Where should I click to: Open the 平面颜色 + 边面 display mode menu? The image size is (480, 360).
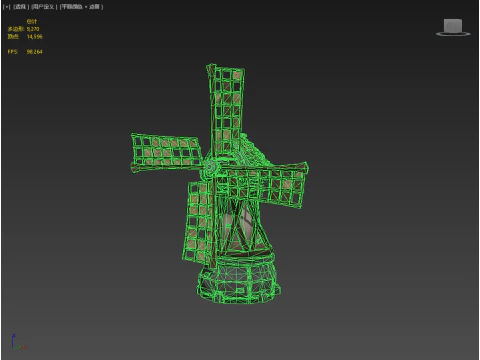click(x=81, y=7)
